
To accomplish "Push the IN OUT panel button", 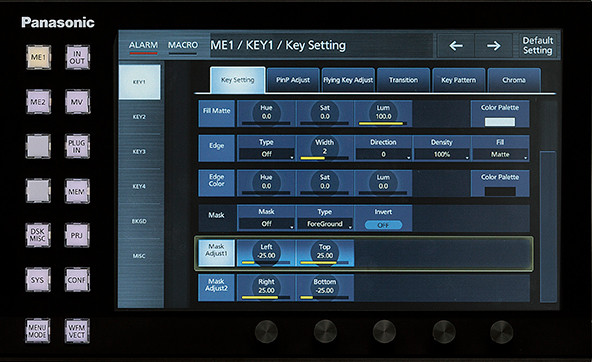I will click(77, 57).
